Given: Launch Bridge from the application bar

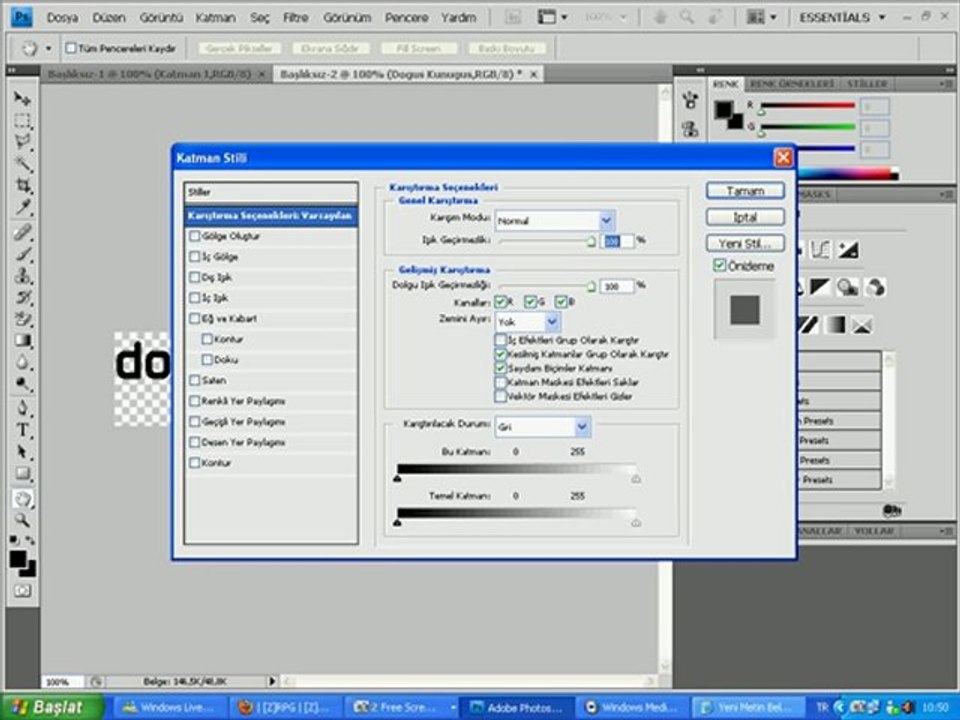Looking at the screenshot, I should click(512, 17).
